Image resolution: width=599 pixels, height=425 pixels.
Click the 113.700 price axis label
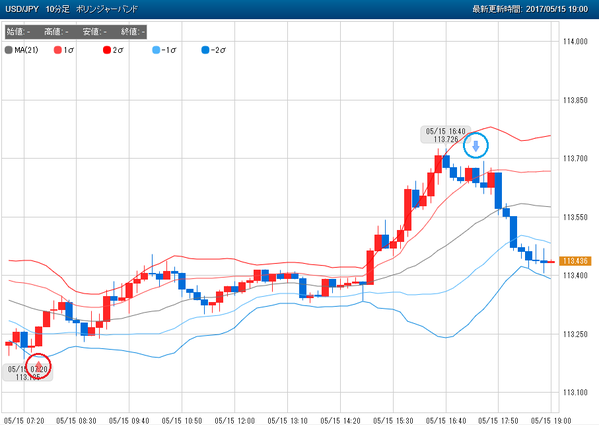click(x=575, y=158)
